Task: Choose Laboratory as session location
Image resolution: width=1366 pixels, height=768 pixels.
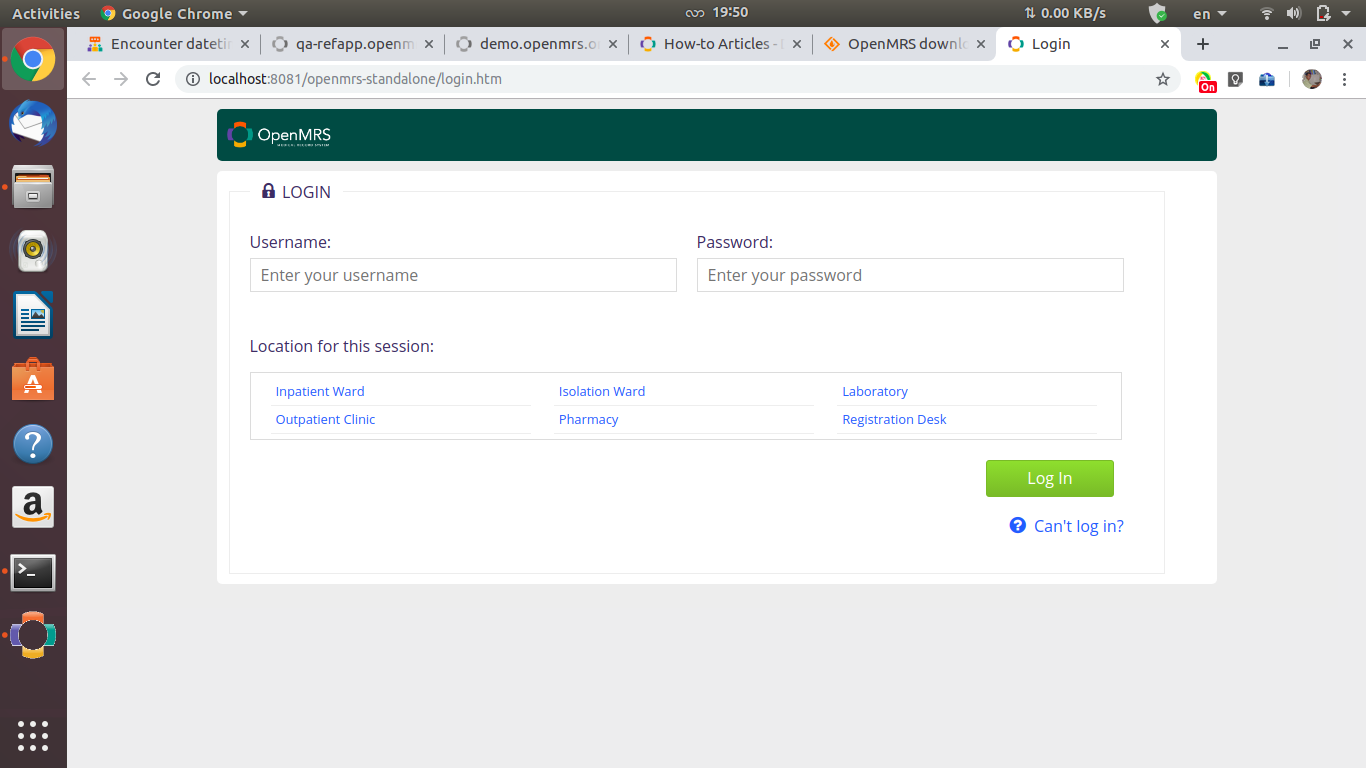Action: [x=875, y=391]
